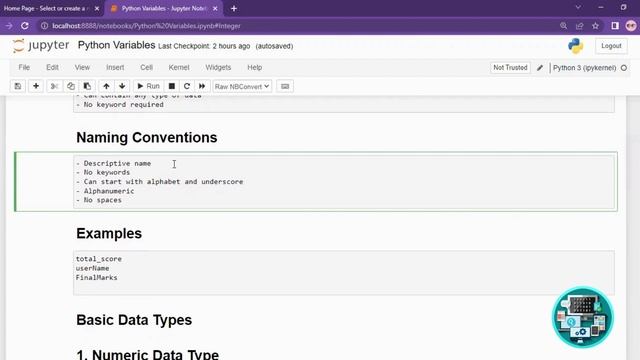This screenshot has width=640, height=360.
Task: Run the selected cell
Action: click(x=149, y=86)
